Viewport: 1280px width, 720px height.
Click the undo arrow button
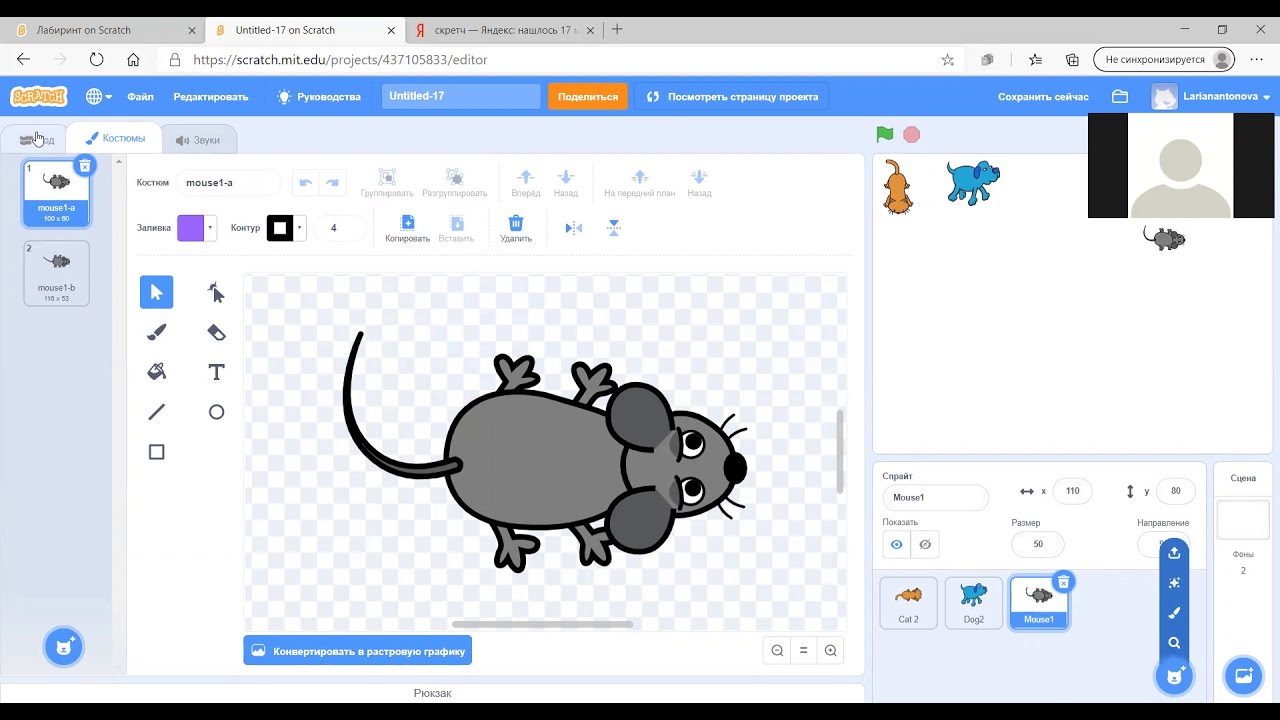(x=306, y=183)
